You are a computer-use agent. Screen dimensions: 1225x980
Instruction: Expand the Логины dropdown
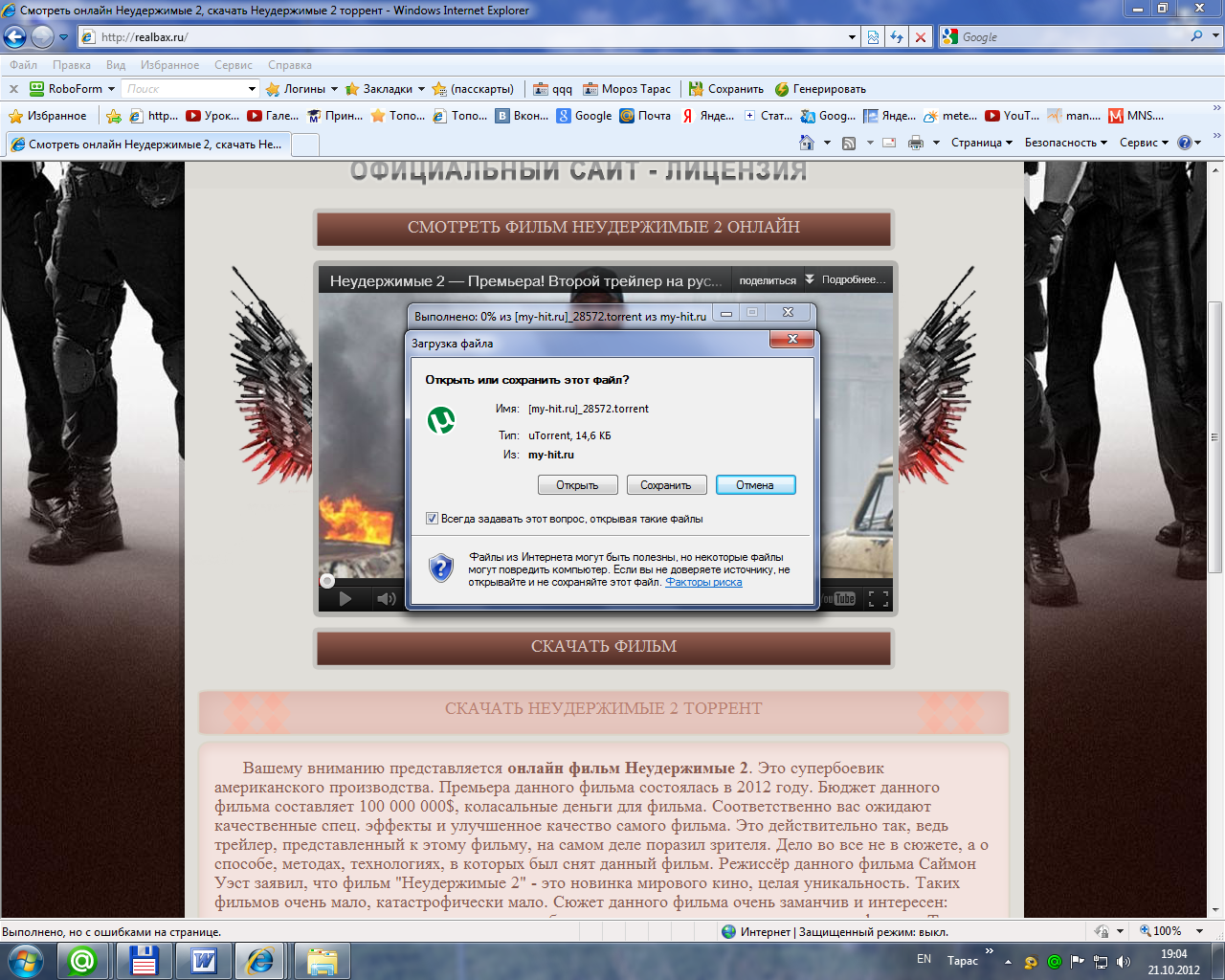click(x=334, y=89)
